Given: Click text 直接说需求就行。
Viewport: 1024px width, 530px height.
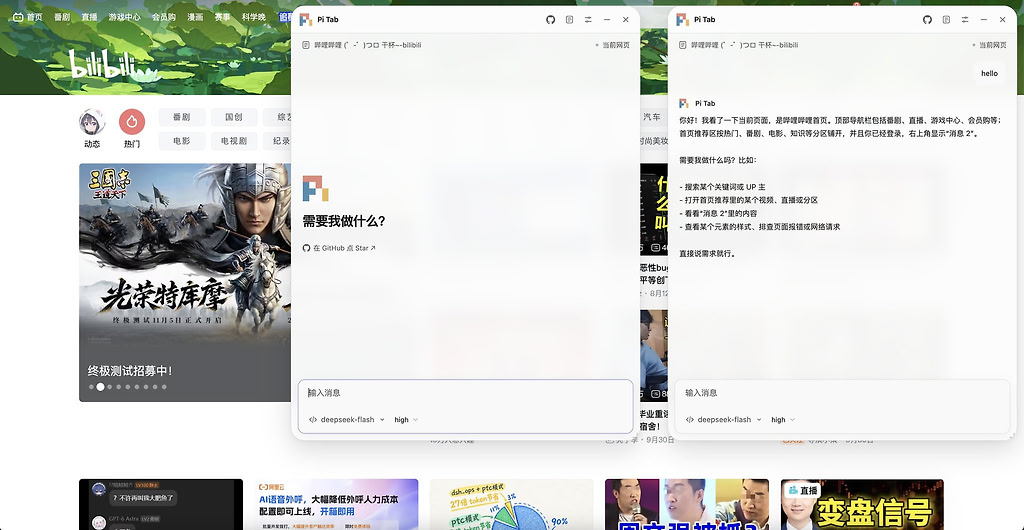Looking at the screenshot, I should pyautogui.click(x=707, y=253).
